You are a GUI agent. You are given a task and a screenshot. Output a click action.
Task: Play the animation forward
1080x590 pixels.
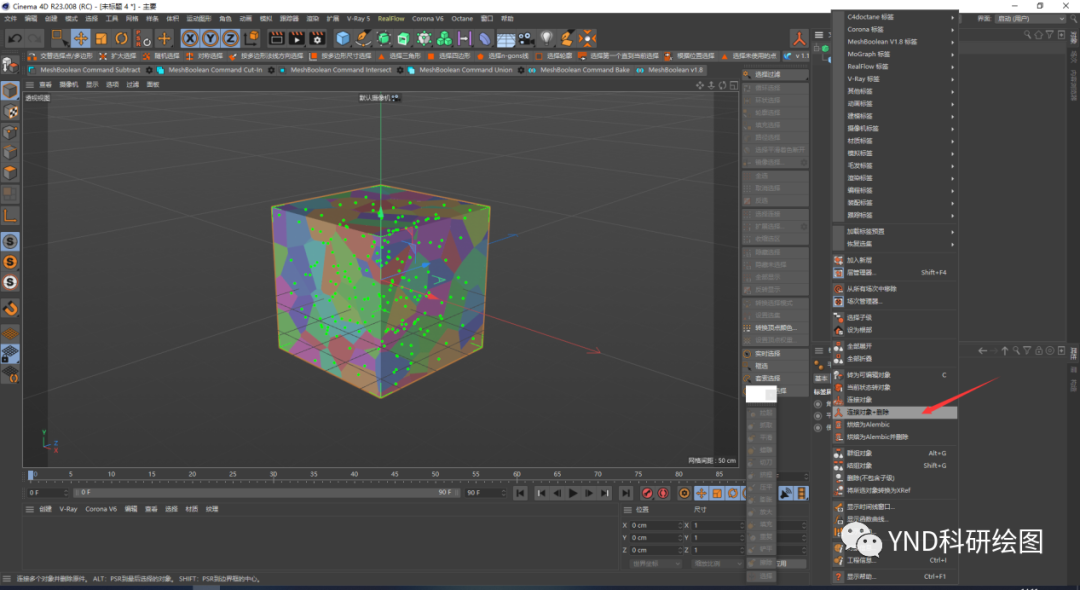(x=573, y=493)
